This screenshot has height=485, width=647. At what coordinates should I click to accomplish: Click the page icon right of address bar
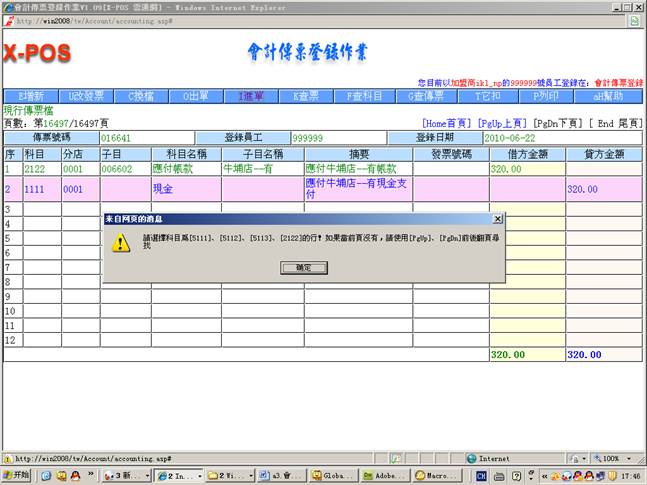click(x=634, y=20)
